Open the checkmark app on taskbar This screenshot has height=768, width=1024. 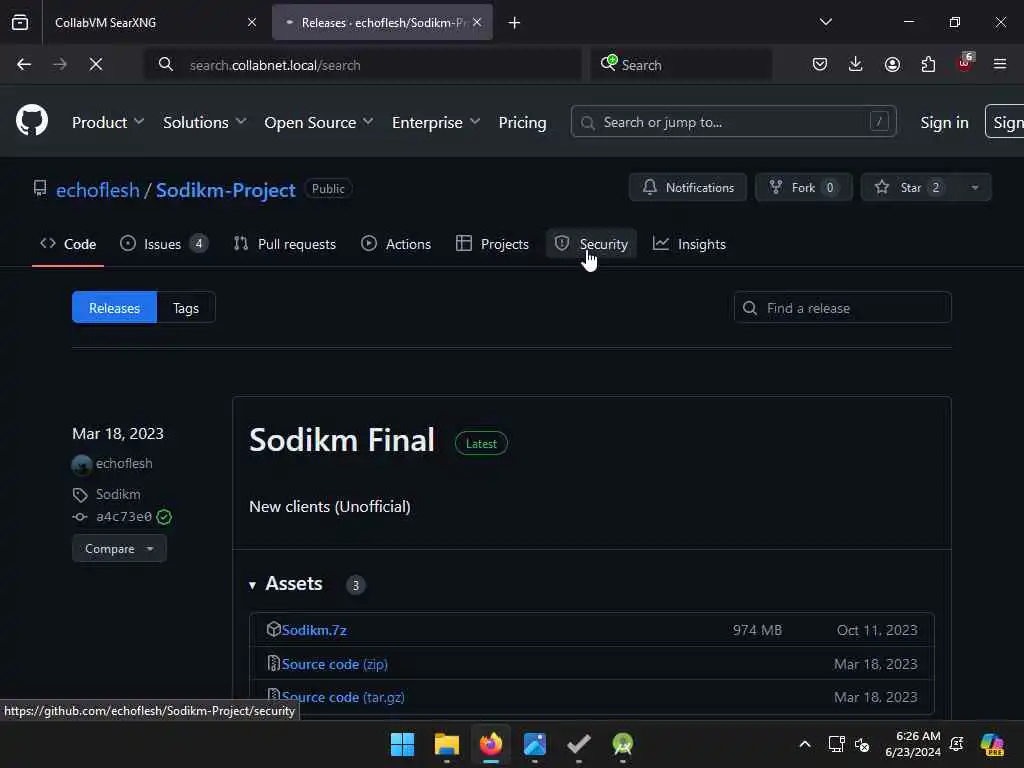(x=579, y=744)
